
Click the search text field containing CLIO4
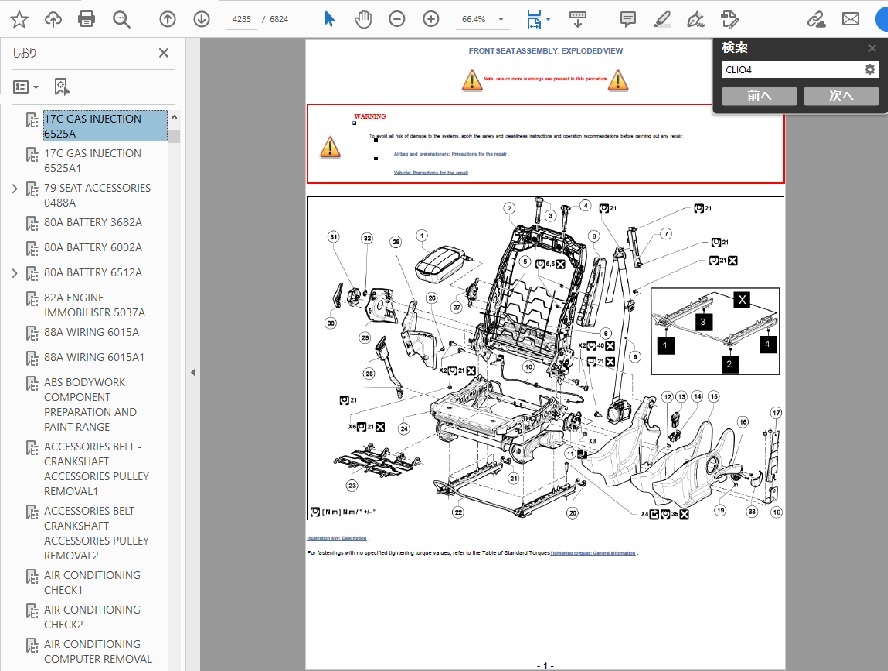click(x=792, y=70)
